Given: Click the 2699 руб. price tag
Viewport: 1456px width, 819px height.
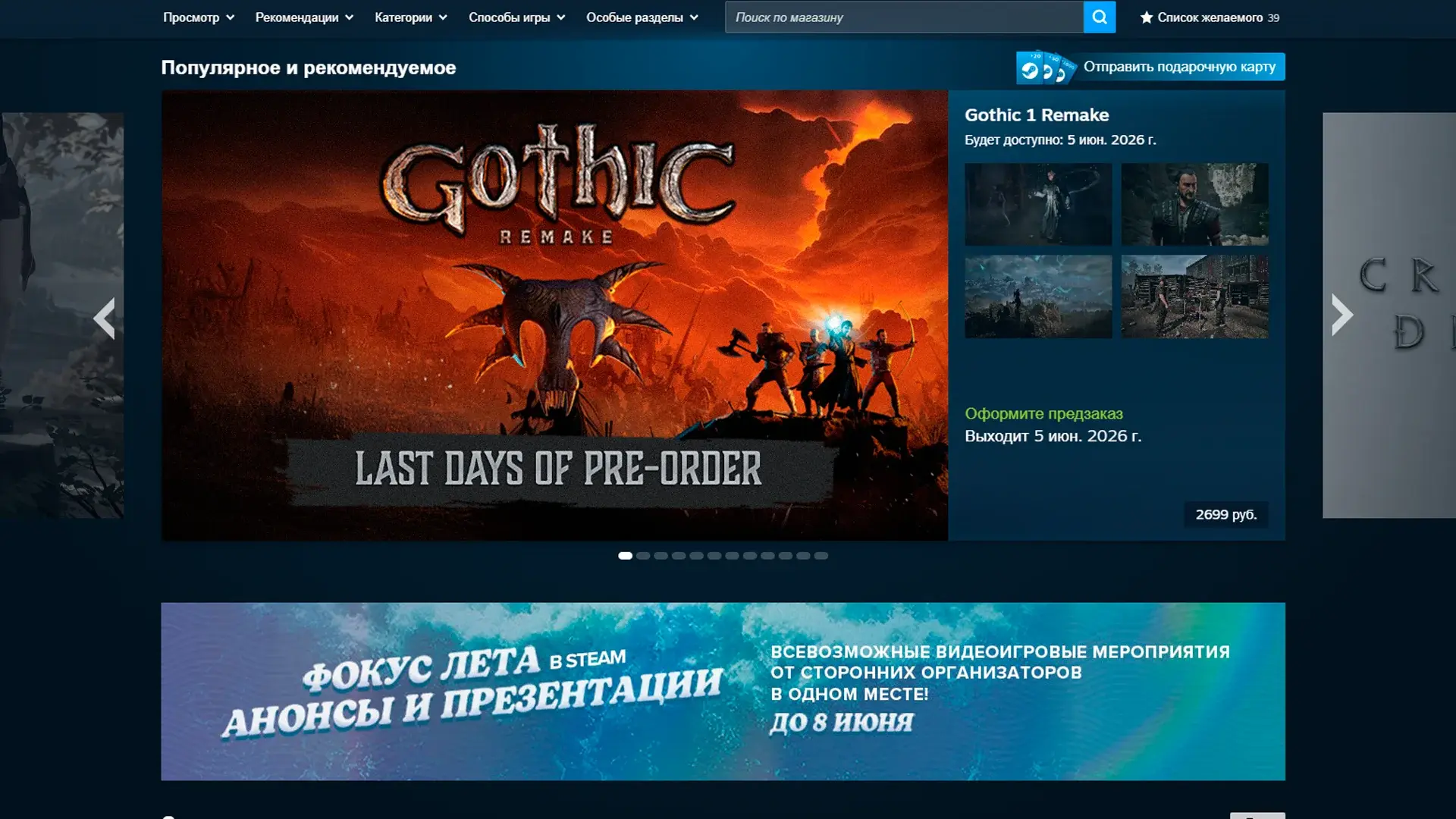Looking at the screenshot, I should click(1226, 514).
